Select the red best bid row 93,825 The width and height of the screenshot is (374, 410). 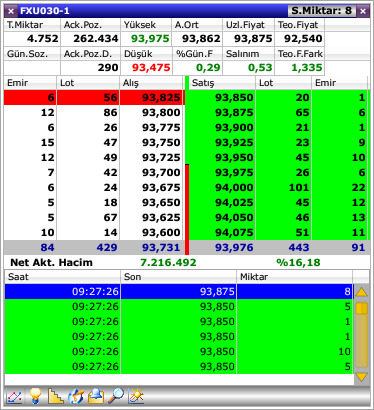coord(94,97)
